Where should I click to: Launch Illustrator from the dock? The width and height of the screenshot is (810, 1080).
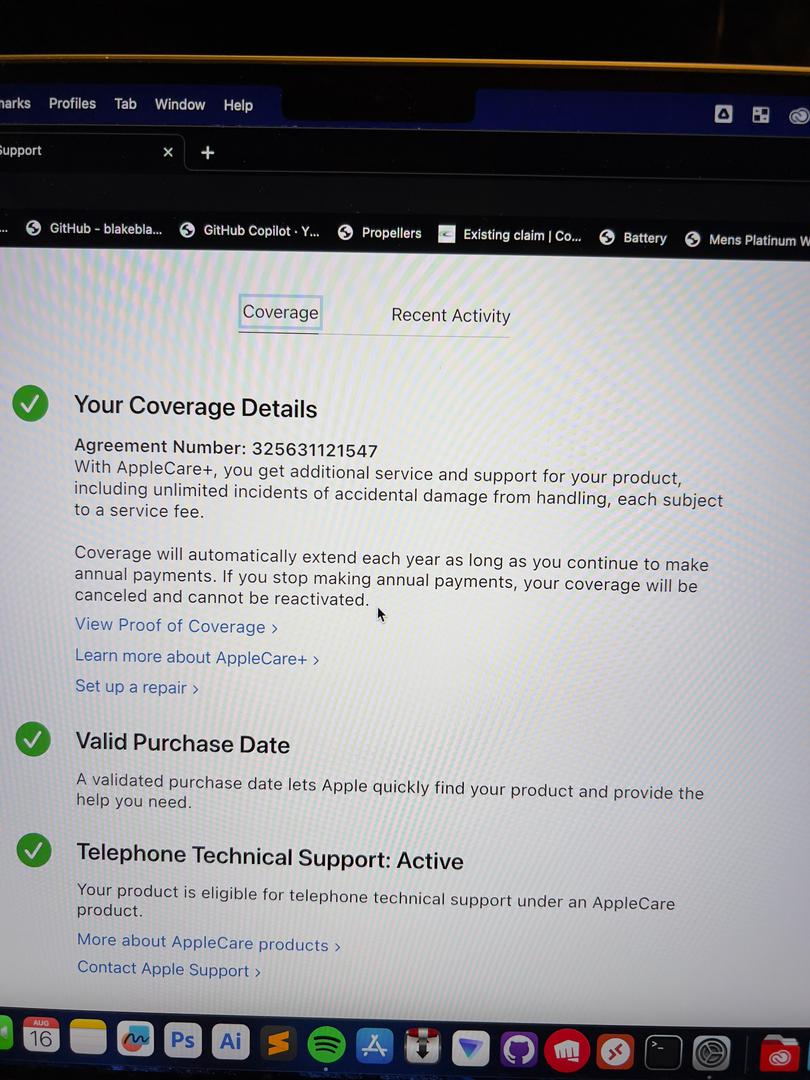point(230,1041)
